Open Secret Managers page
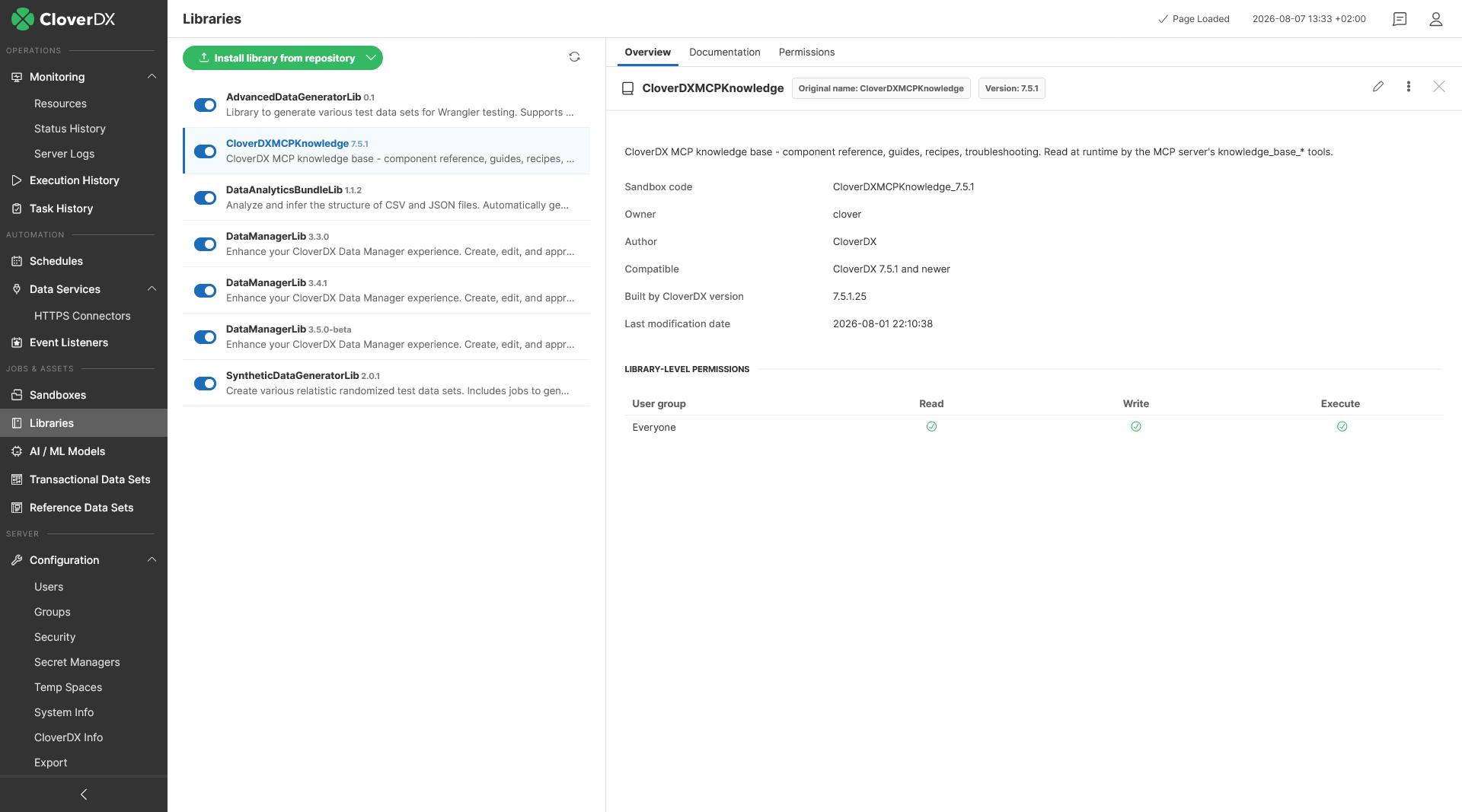Screen dimensions: 1462x812 point(77,662)
